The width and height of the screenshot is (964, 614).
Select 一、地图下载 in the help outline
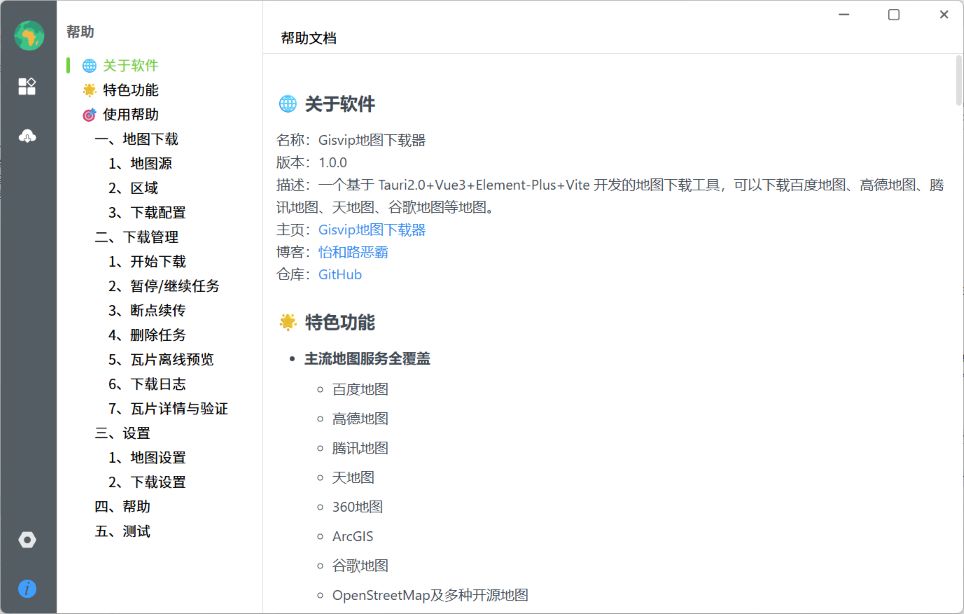(x=136, y=139)
